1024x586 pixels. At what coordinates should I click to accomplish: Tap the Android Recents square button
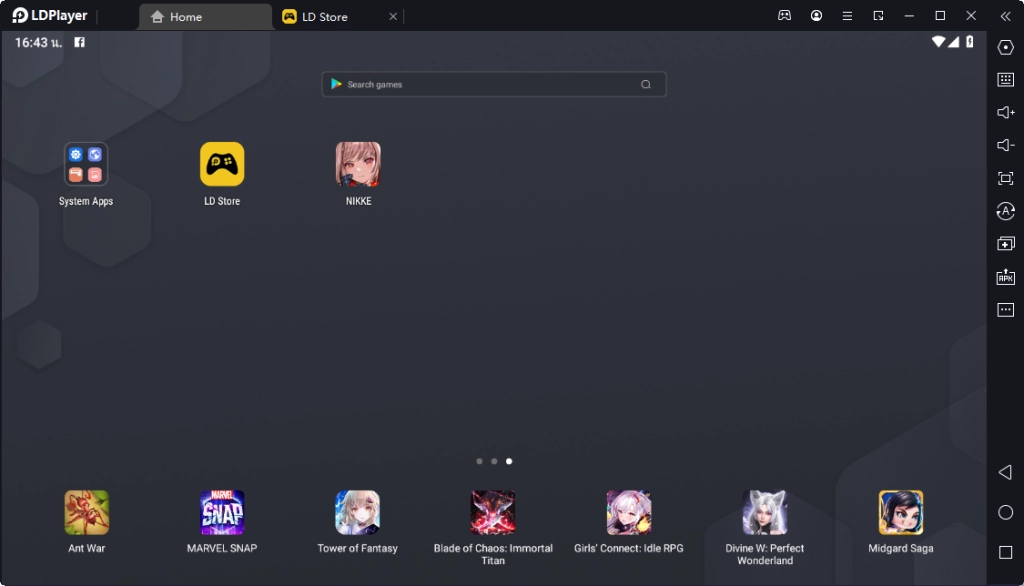(x=1006, y=553)
